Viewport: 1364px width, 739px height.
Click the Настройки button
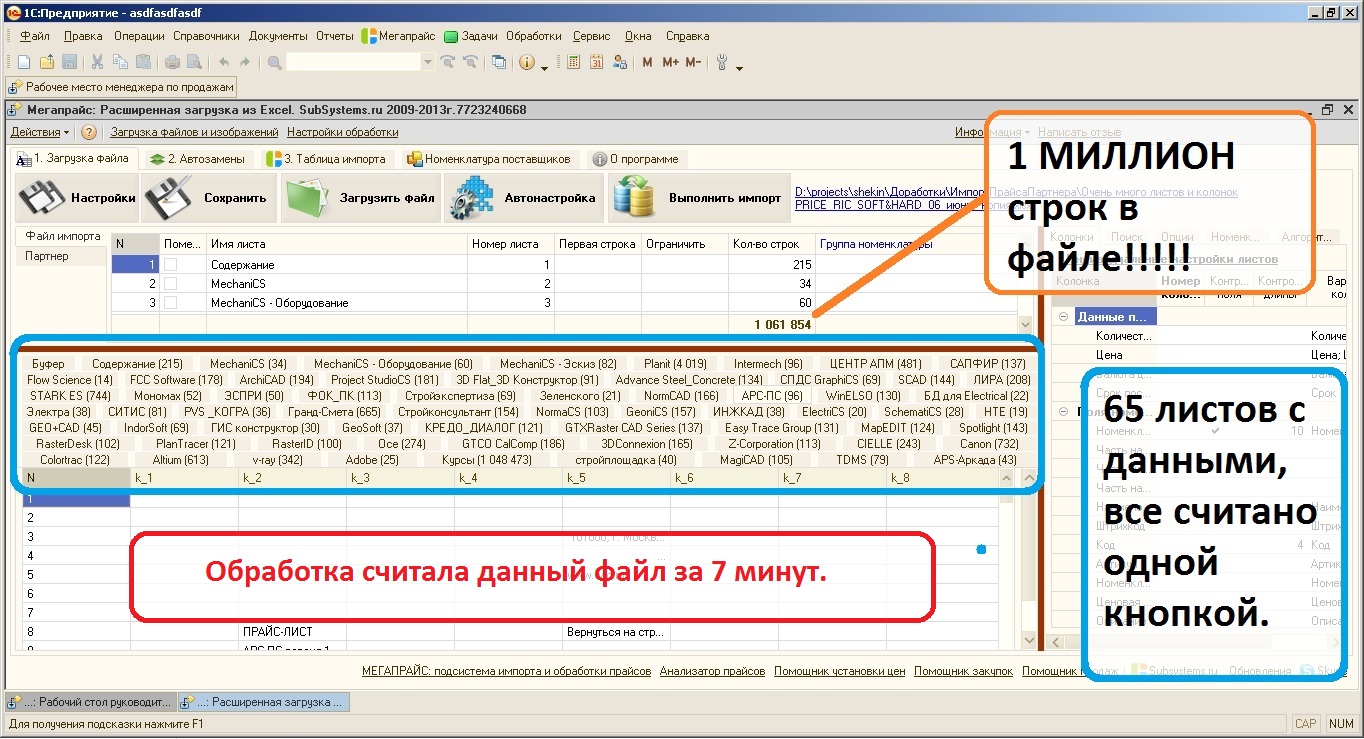77,198
